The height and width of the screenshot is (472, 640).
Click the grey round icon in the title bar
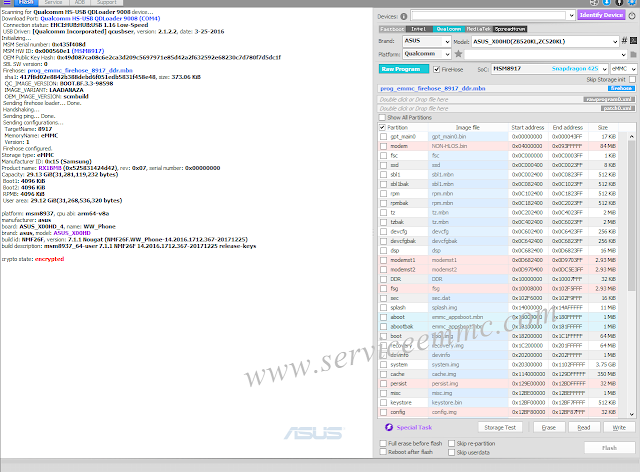tap(594, 2)
